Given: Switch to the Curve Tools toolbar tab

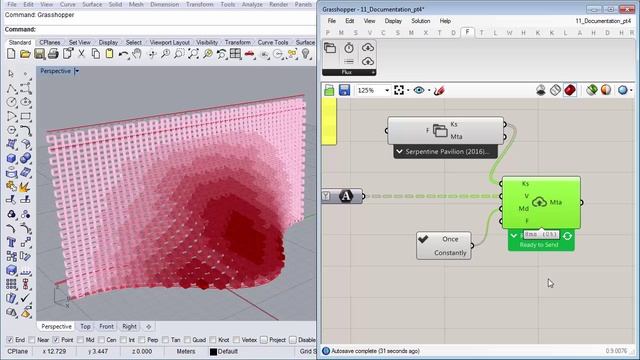Looking at the screenshot, I should (x=273, y=42).
